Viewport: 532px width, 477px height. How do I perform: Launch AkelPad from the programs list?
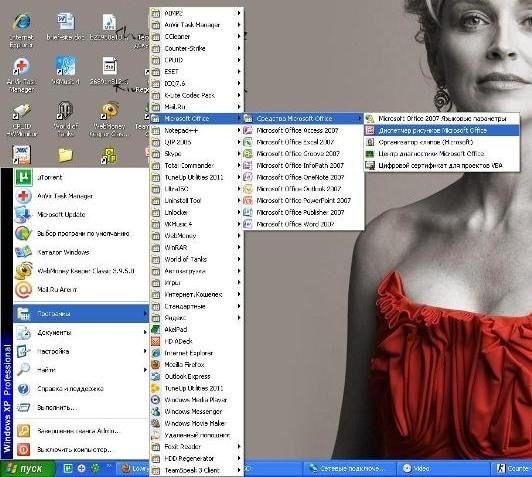[x=196, y=329]
